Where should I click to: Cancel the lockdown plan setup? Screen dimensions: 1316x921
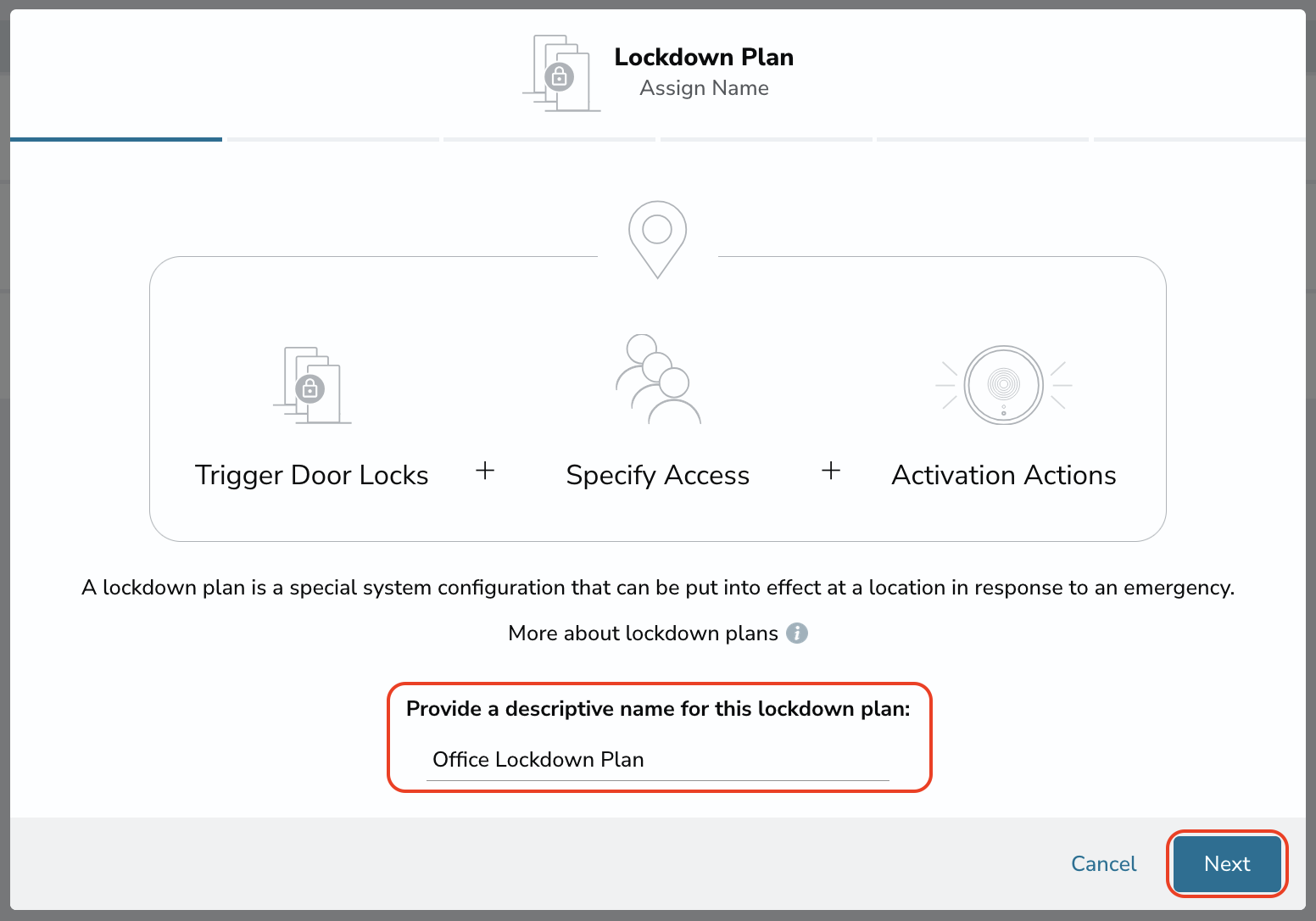tap(1103, 863)
